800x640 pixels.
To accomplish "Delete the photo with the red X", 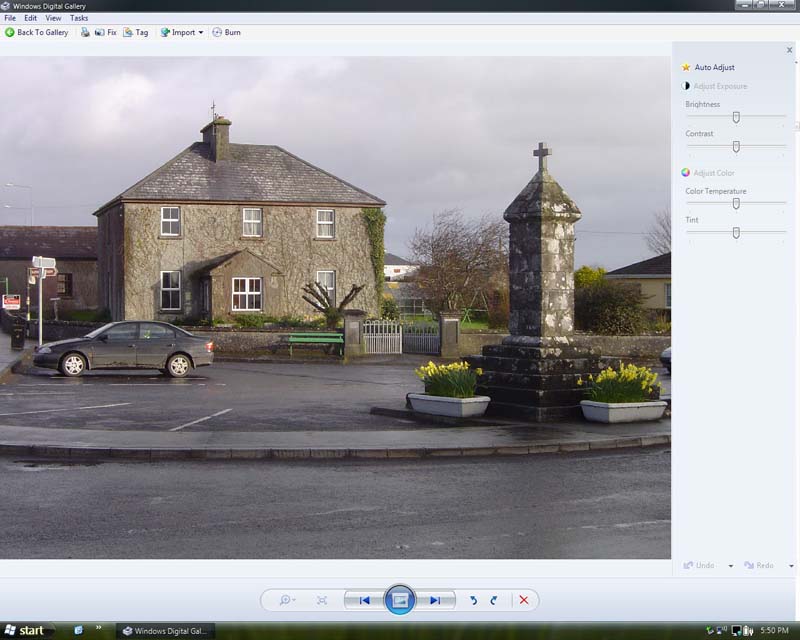I will [x=523, y=600].
